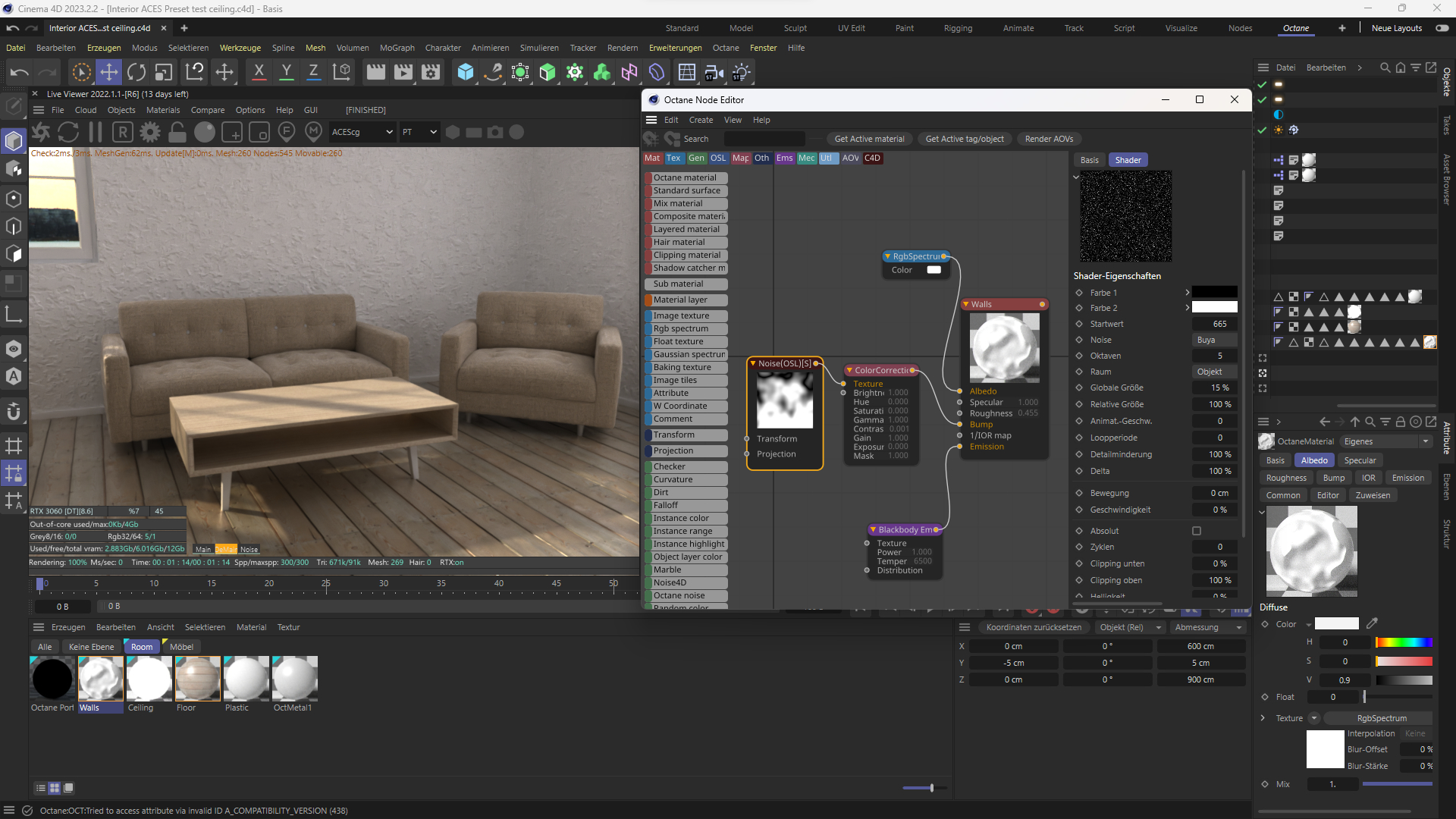1456x819 pixels.
Task: Click the Pen spline tool icon
Action: pos(493,72)
